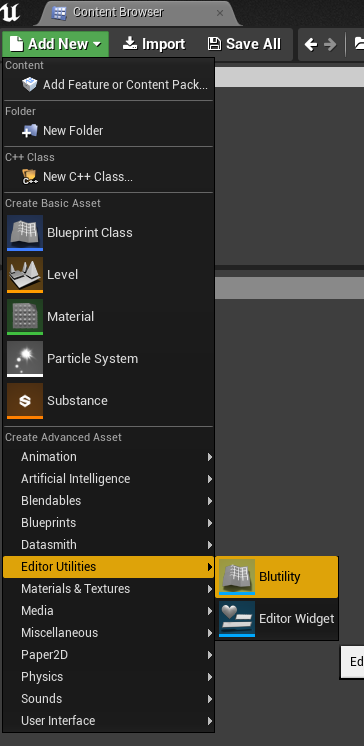Open the Blueprints submenu
Screen dimensions: 364x746
108,523
